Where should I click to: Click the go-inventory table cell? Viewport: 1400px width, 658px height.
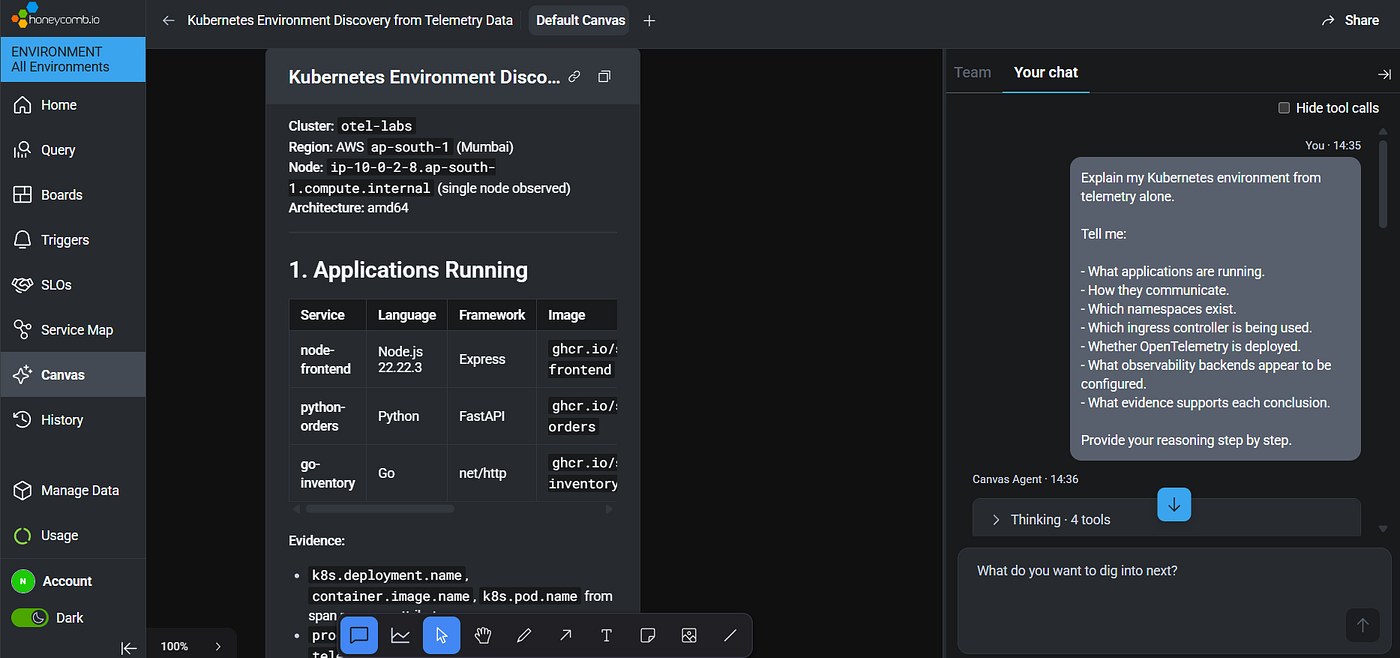click(328, 474)
